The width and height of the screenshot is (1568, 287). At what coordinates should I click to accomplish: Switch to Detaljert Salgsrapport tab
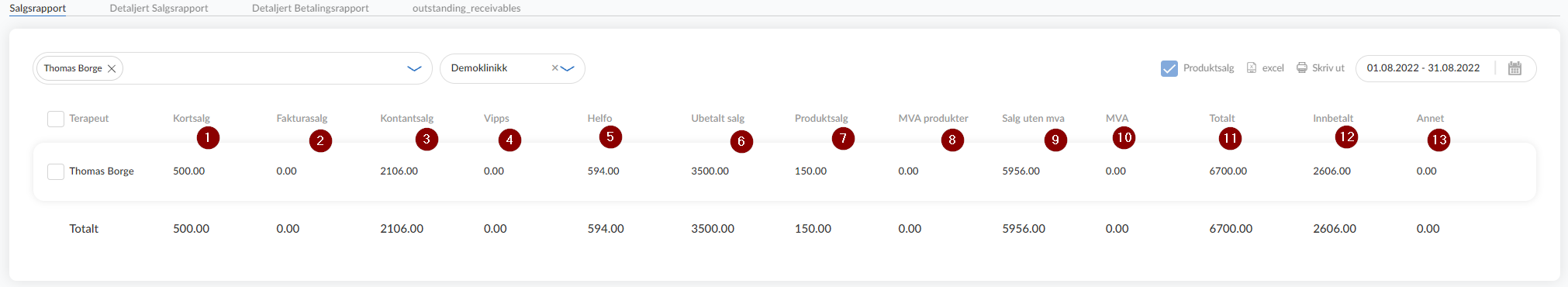(x=159, y=9)
